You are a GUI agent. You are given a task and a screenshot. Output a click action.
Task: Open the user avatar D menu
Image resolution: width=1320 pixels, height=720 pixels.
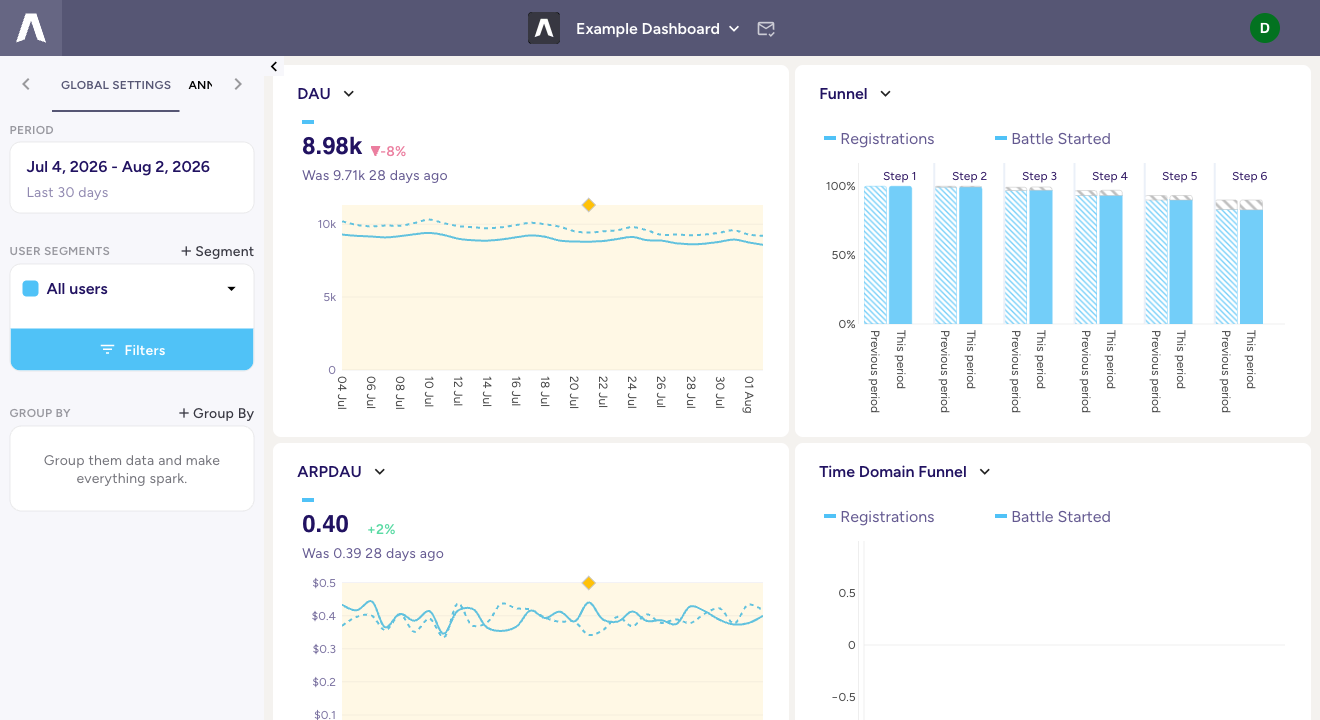[x=1264, y=28]
